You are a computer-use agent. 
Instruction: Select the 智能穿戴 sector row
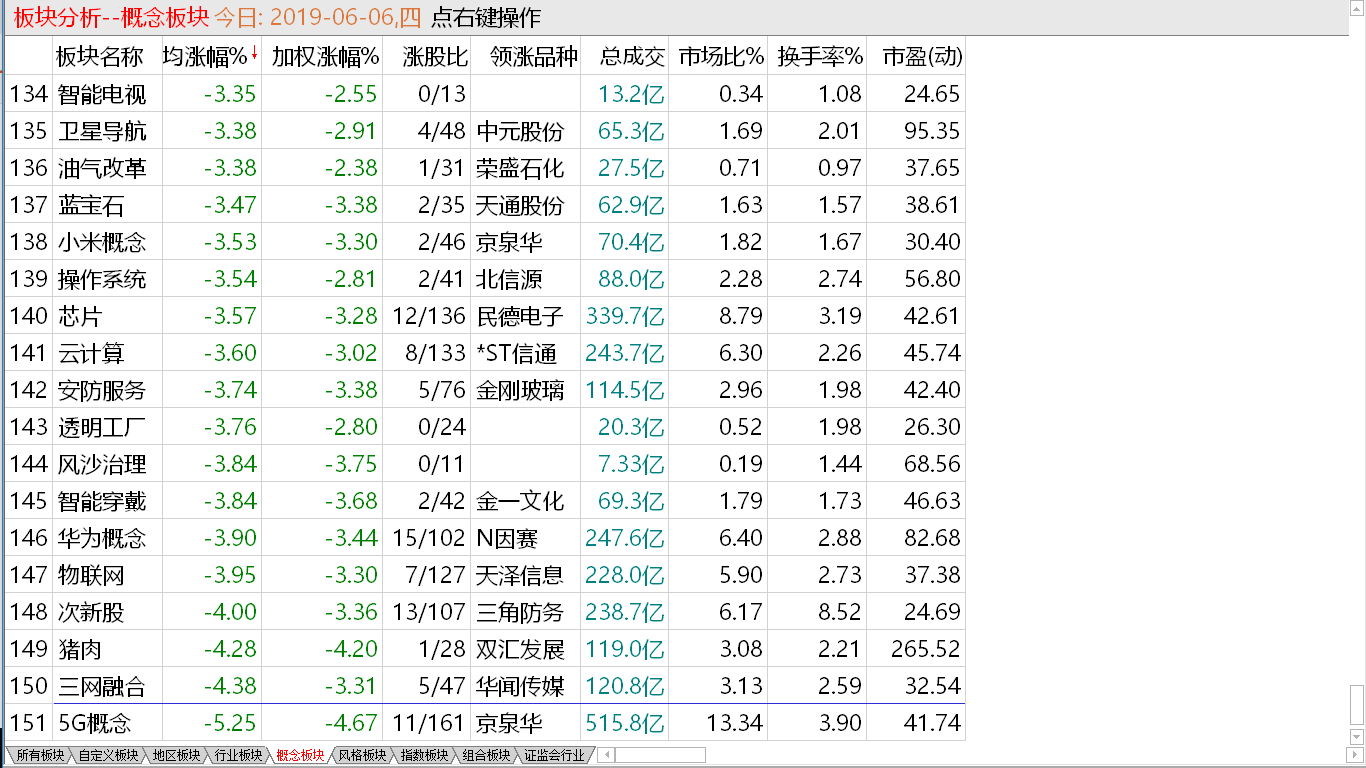click(x=485, y=501)
